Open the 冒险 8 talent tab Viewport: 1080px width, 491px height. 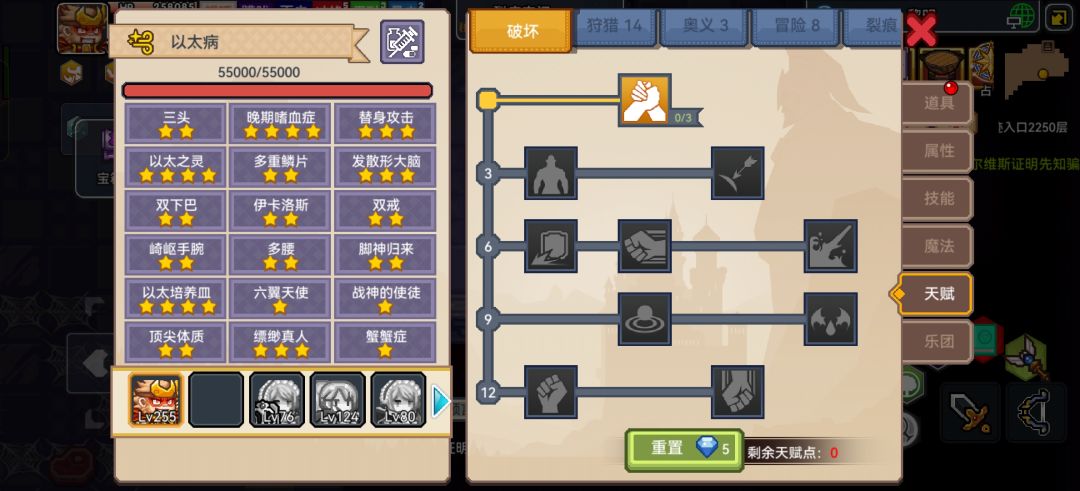(796, 26)
